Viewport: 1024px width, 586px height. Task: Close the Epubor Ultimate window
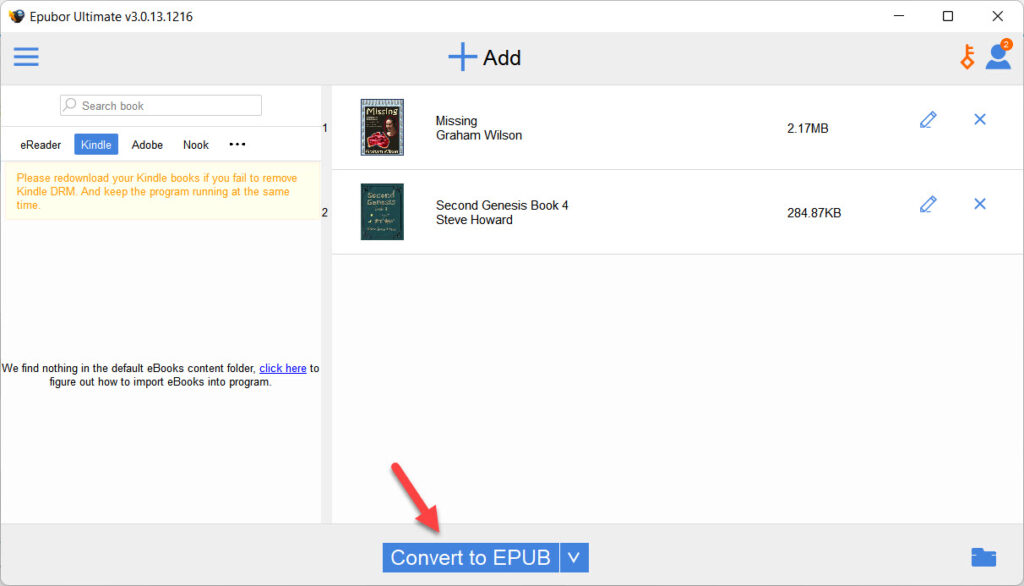pos(997,16)
